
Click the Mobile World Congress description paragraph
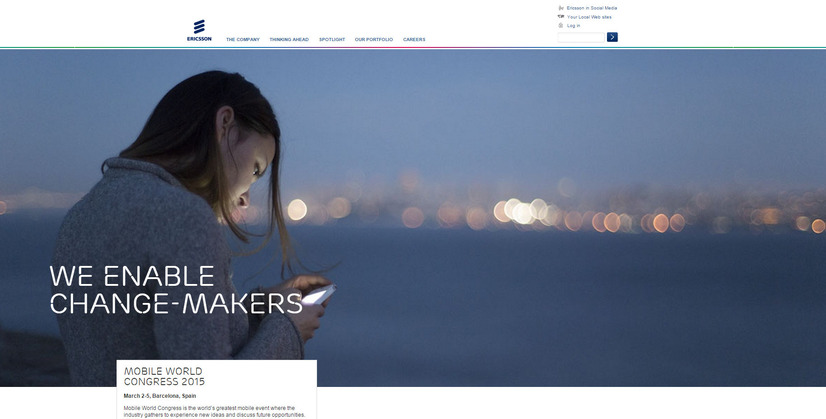click(x=214, y=411)
